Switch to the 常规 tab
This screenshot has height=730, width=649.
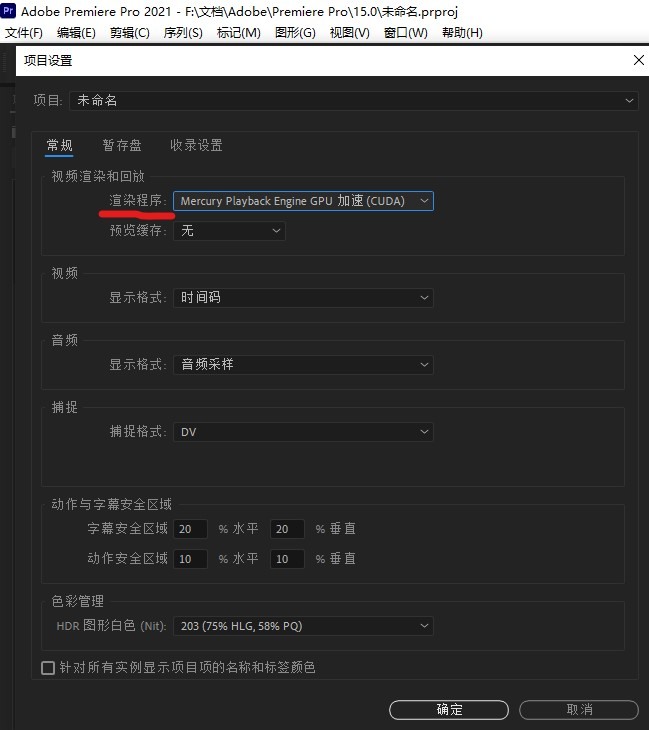click(x=60, y=146)
